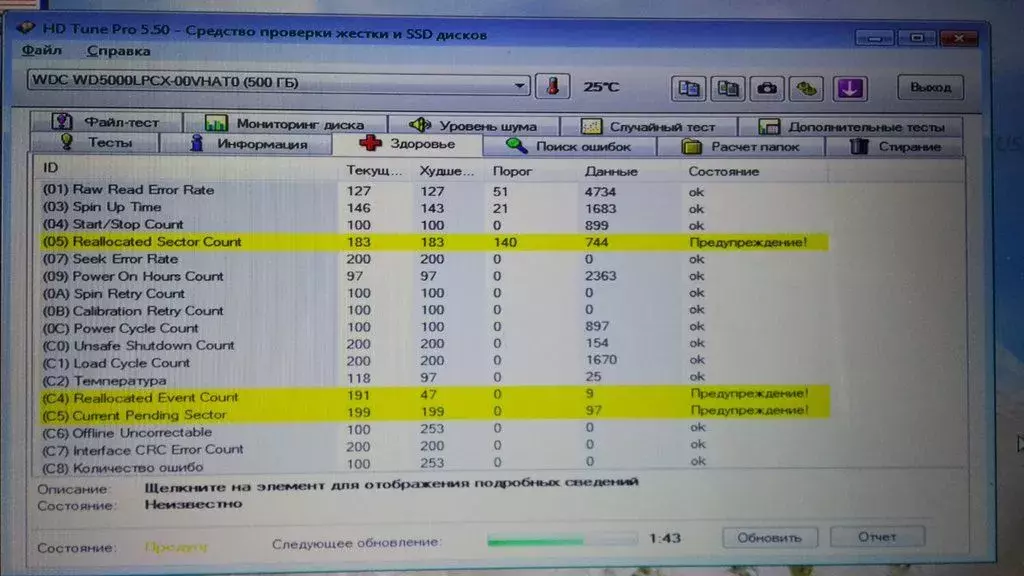
Task: Select the Spin Up Time row
Action: (x=434, y=208)
